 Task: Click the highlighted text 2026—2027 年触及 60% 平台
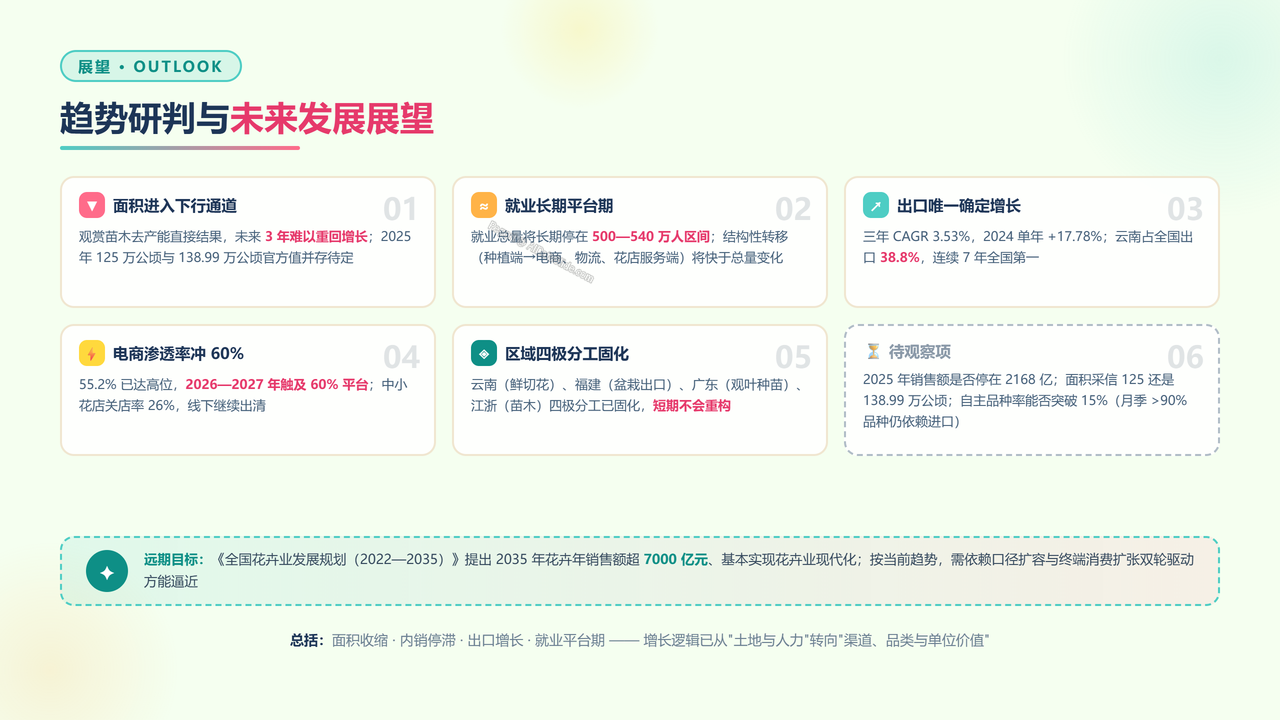278,385
